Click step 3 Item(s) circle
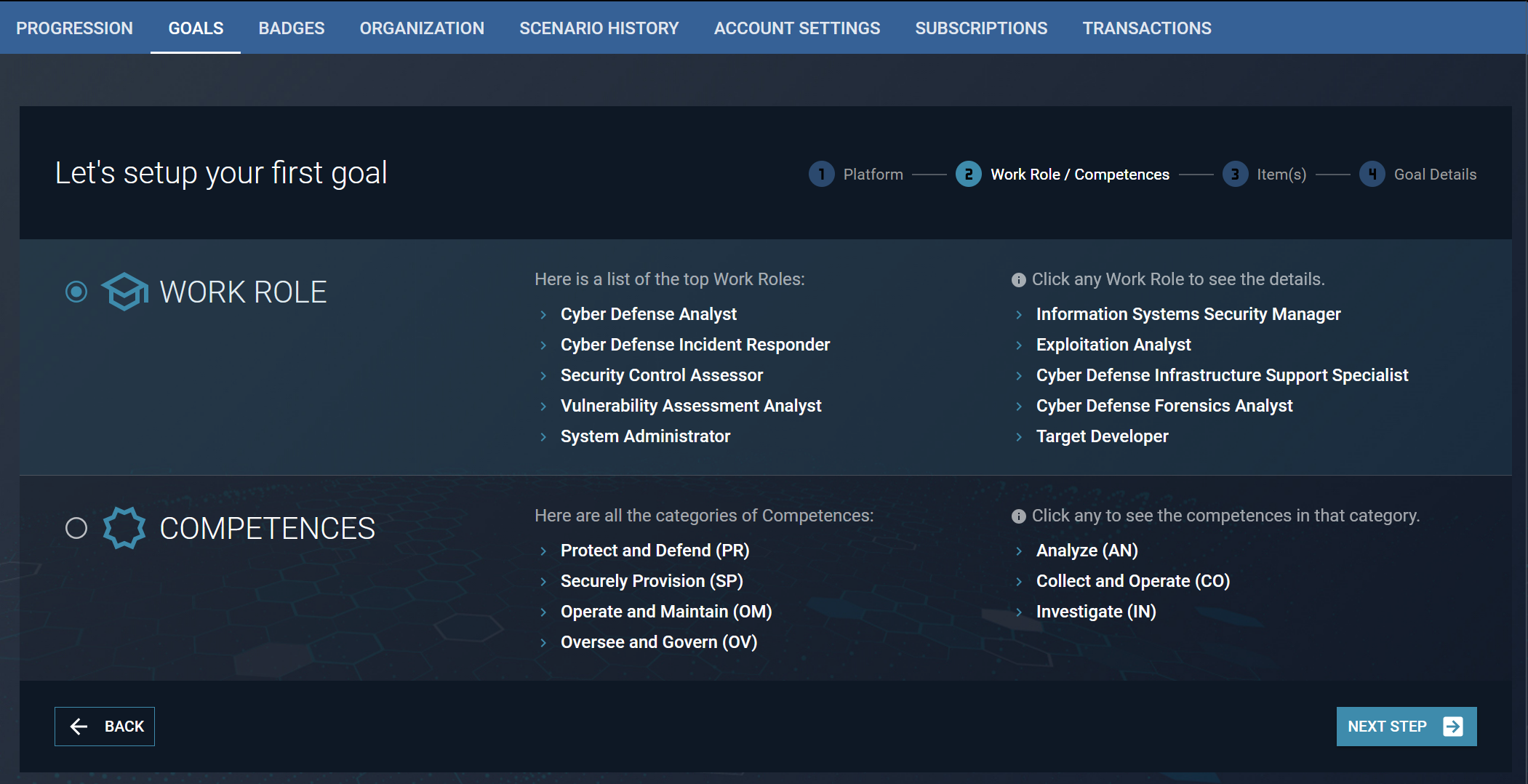The image size is (1528, 784). tap(1236, 174)
